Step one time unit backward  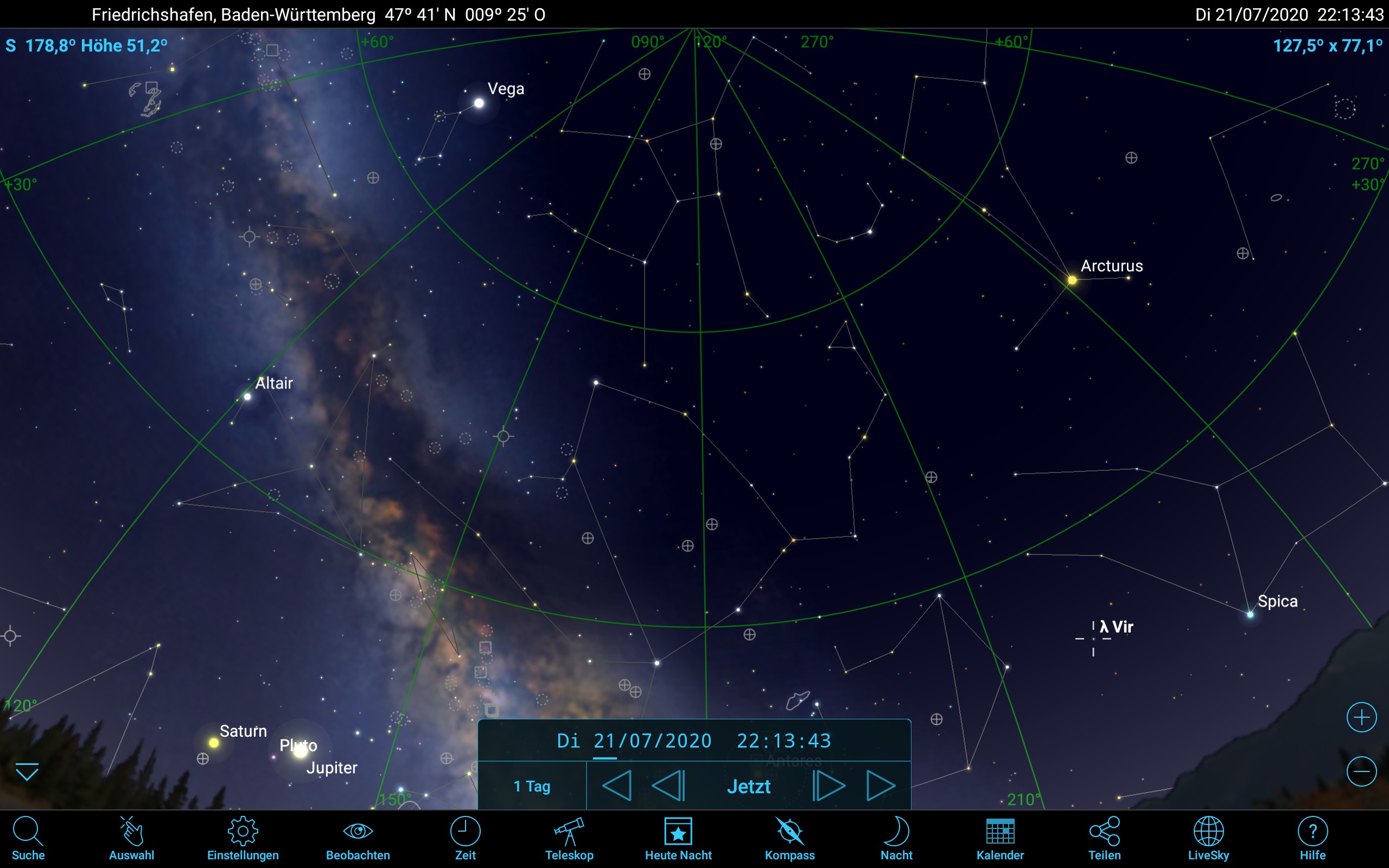pyautogui.click(x=668, y=786)
